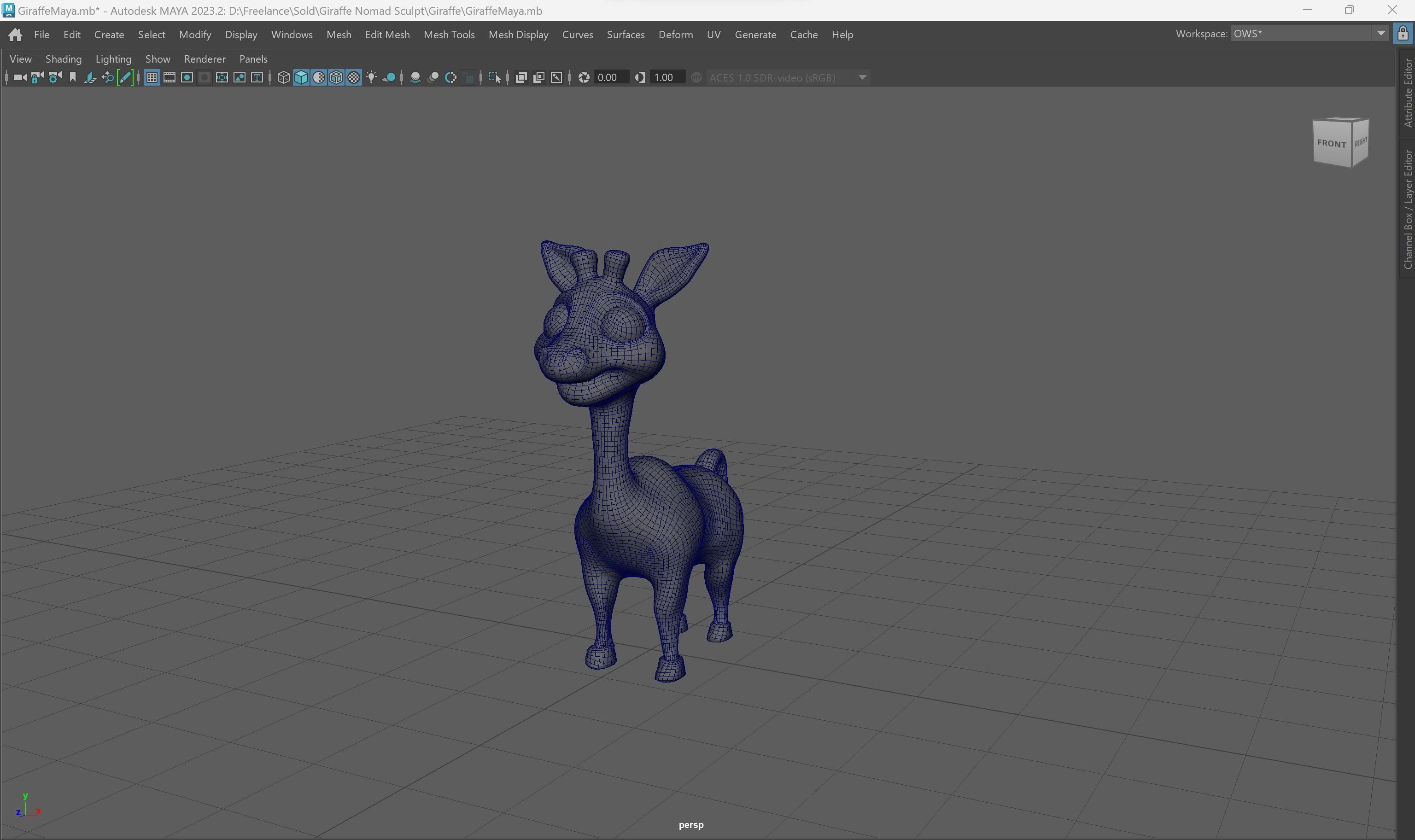Image resolution: width=1415 pixels, height=840 pixels.
Task: Open ACES 1.0 SDR-video view transform dropdown
Action: (x=788, y=77)
